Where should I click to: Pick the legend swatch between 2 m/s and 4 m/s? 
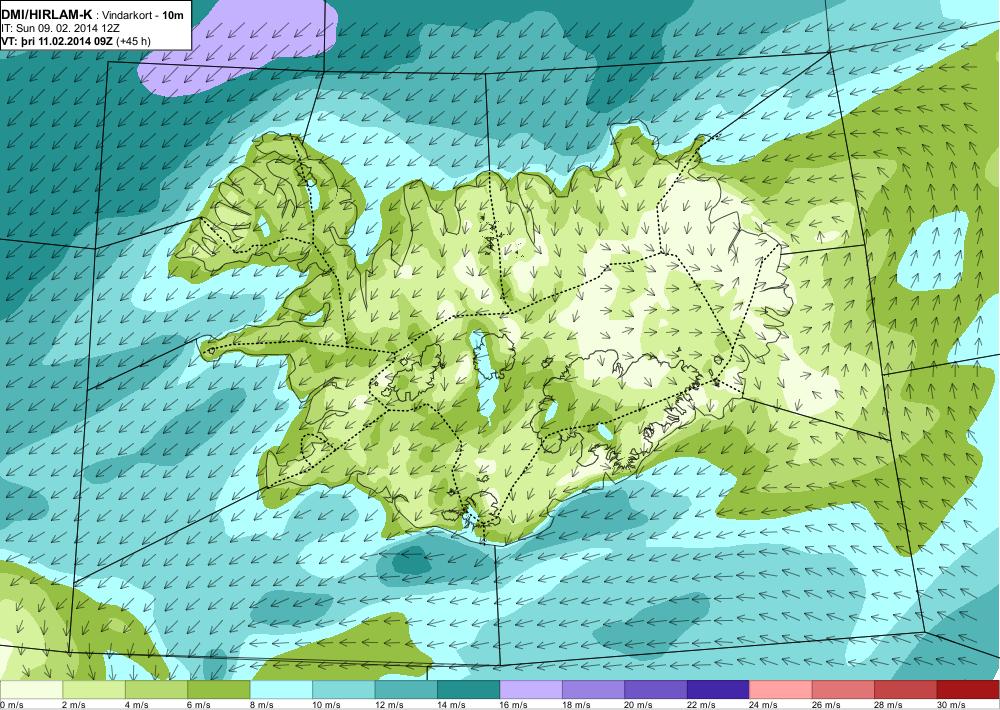(94, 690)
